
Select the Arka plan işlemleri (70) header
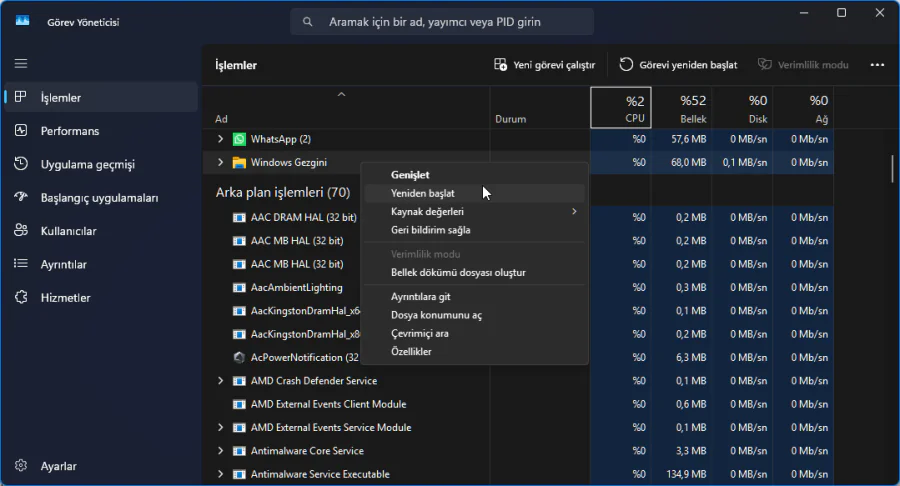pyautogui.click(x=283, y=192)
